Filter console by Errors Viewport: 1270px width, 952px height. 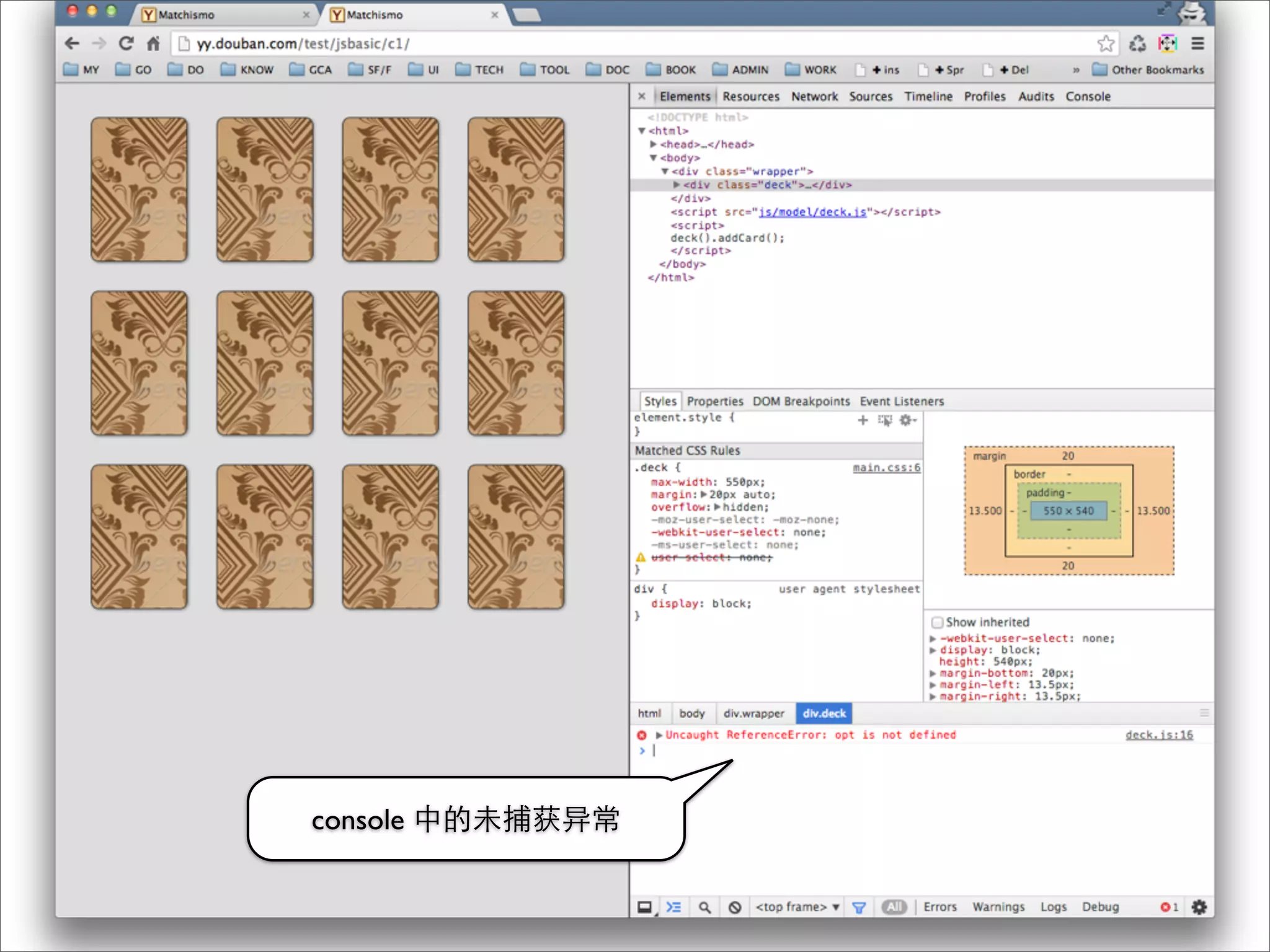[940, 907]
